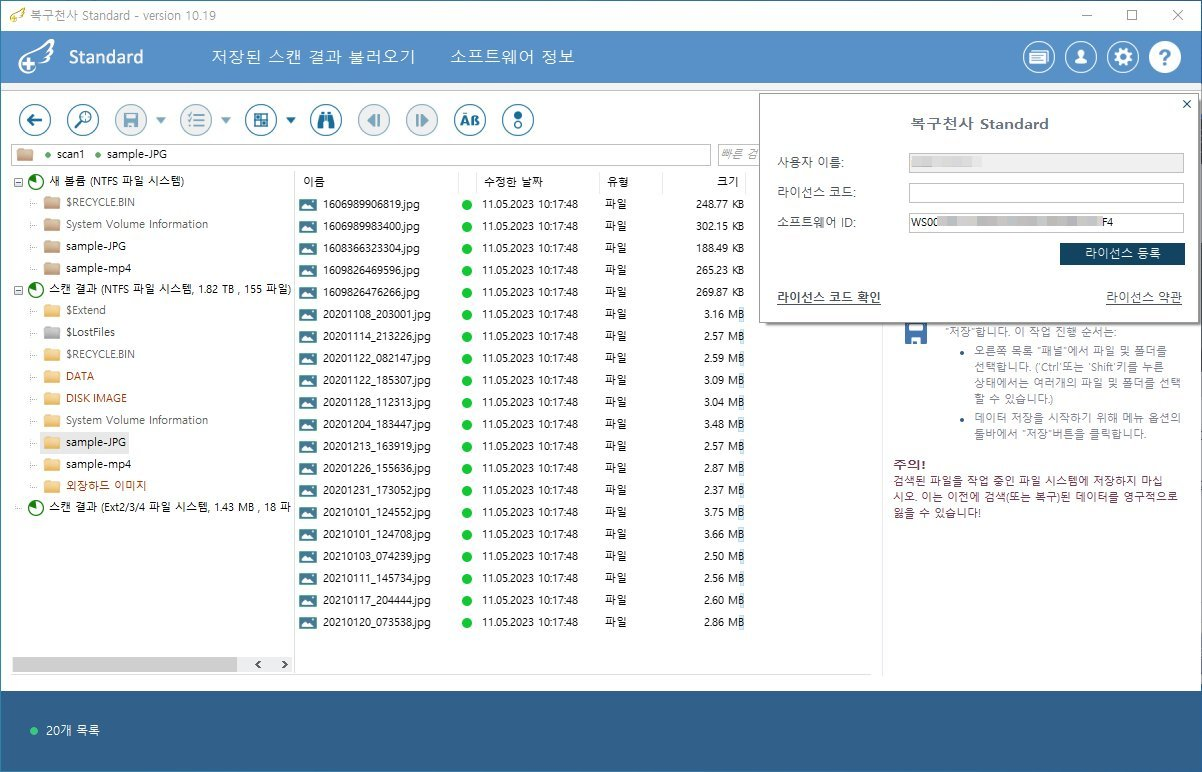Click green status dot of 20201231_173052.jpg
The image size is (1202, 772).
click(466, 490)
